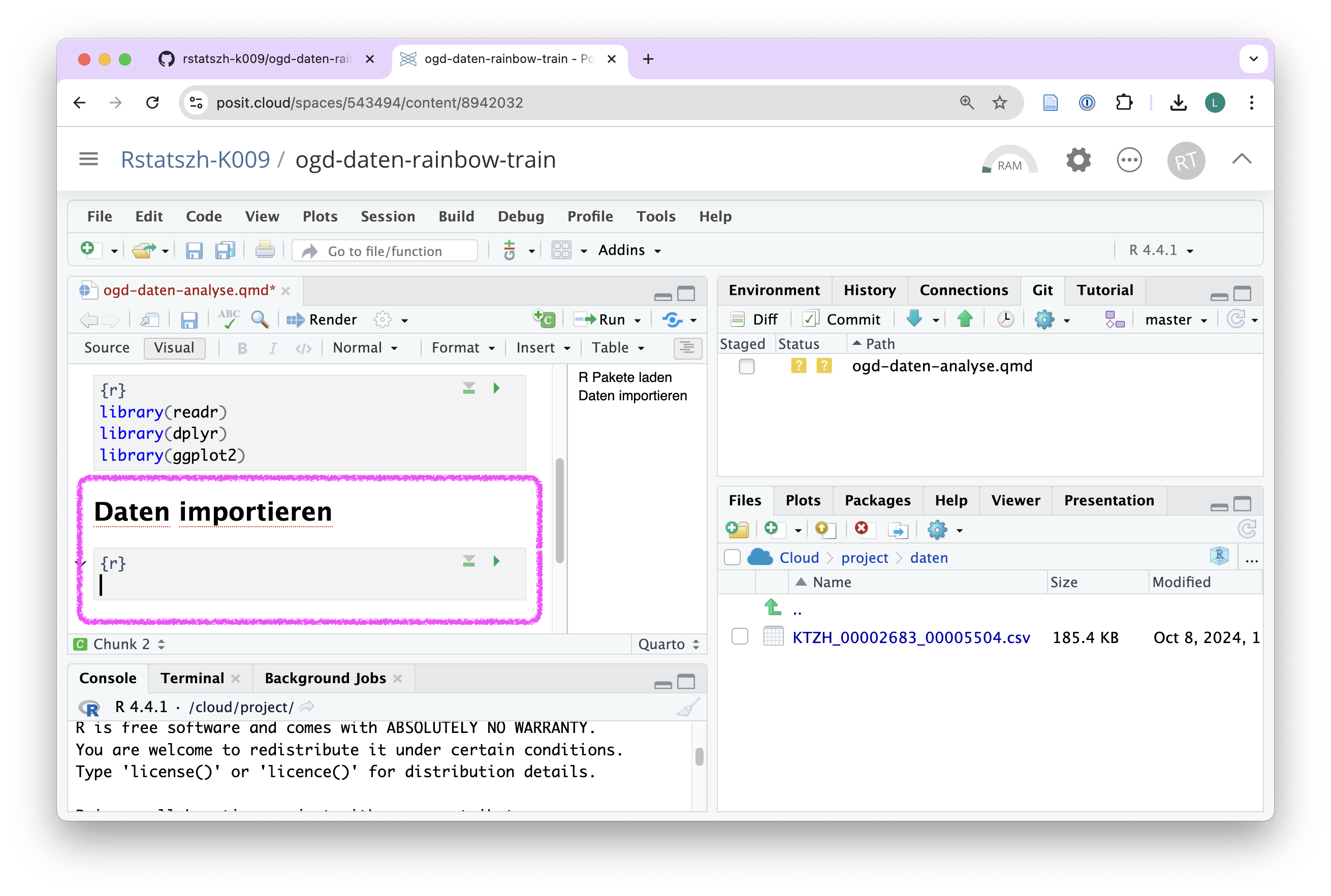Rename the selected file icon
This screenshot has height=896, width=1331.
(898, 530)
